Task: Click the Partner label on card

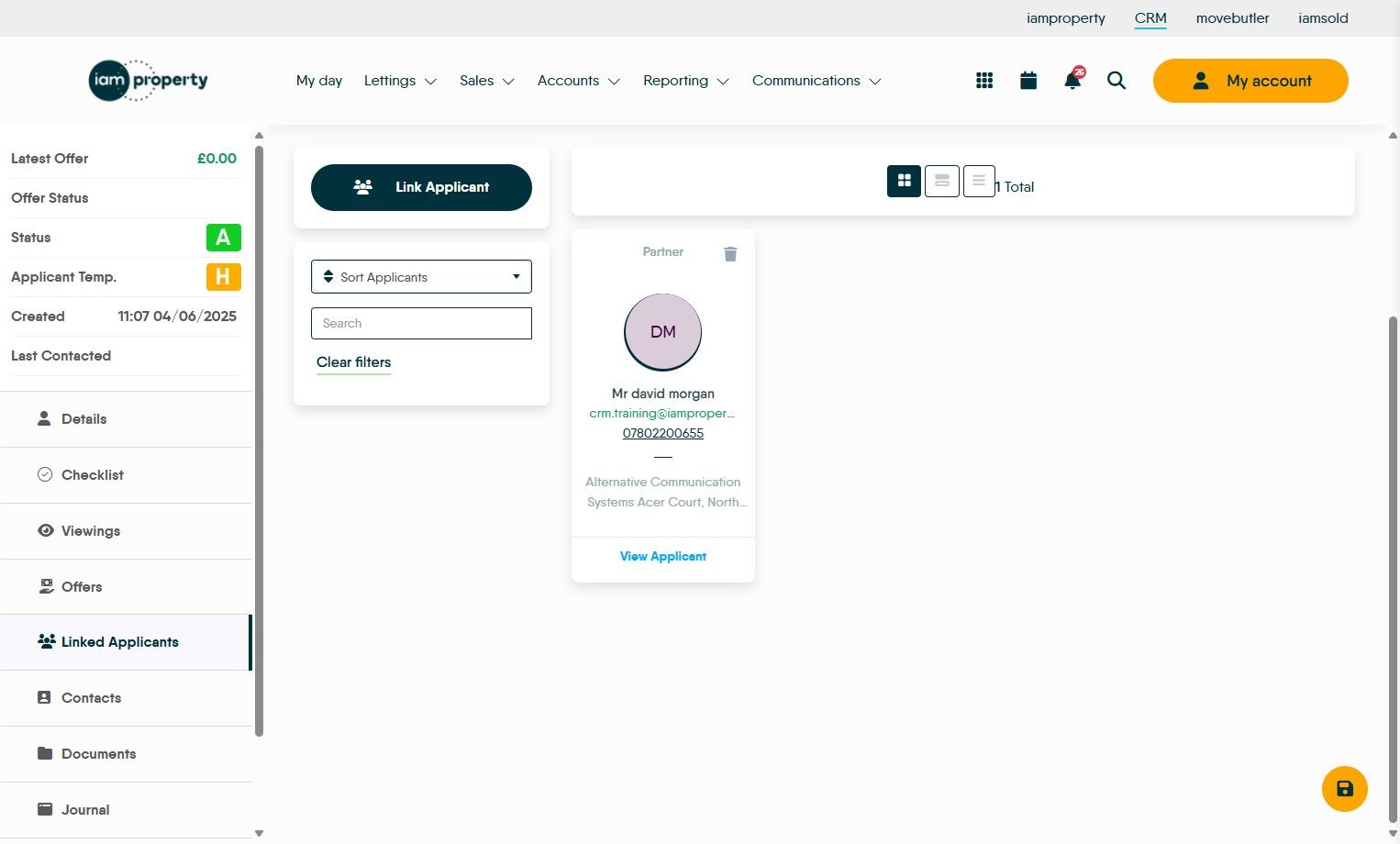Action: click(663, 252)
